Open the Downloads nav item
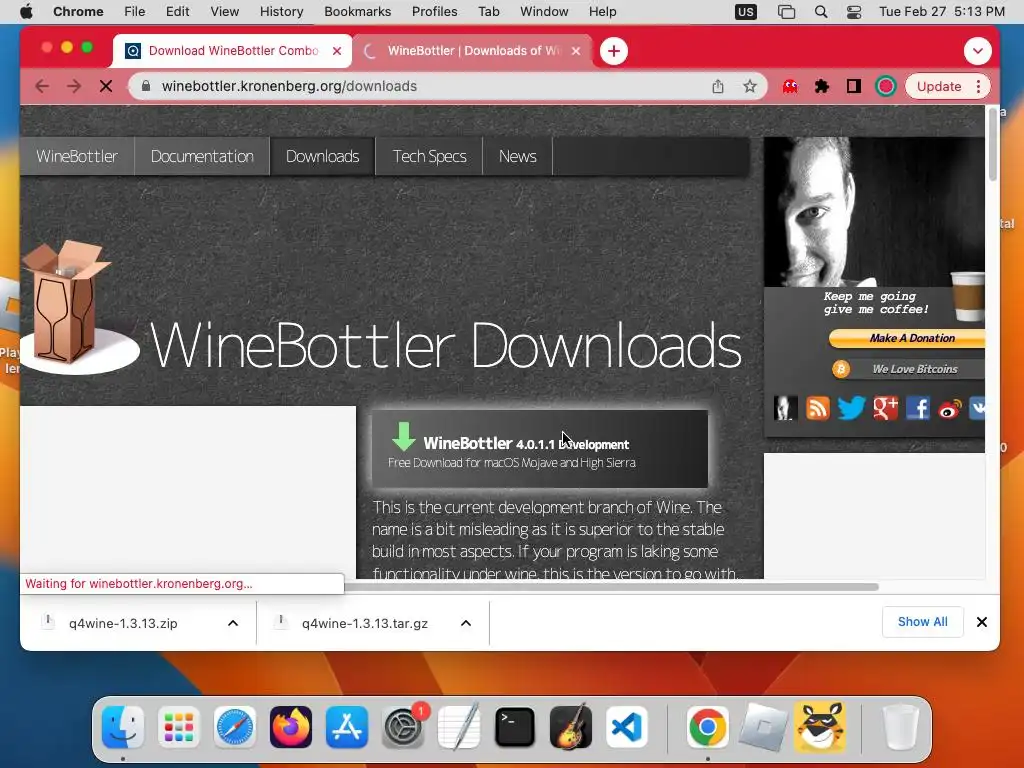Screen dimensions: 1024x768 (323, 156)
